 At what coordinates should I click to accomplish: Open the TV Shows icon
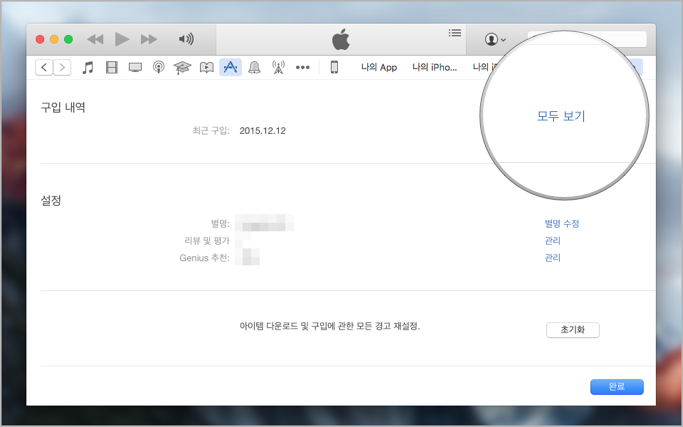(135, 68)
